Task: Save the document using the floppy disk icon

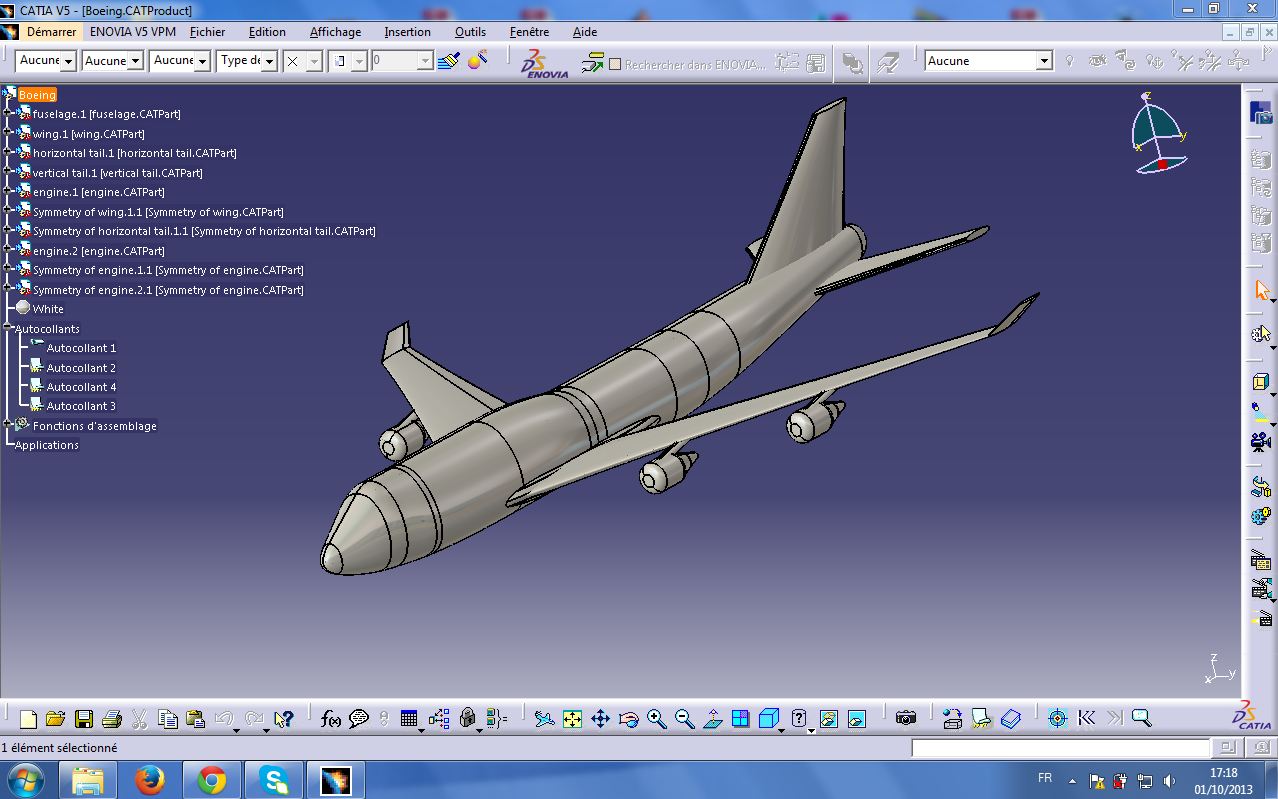Action: click(x=83, y=718)
